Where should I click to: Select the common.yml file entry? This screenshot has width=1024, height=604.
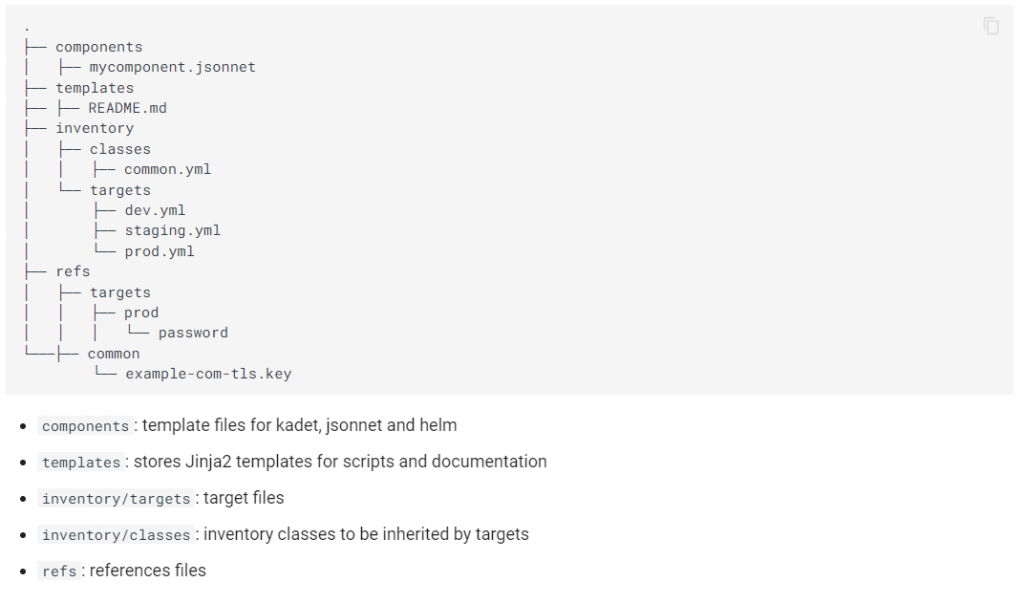point(167,169)
